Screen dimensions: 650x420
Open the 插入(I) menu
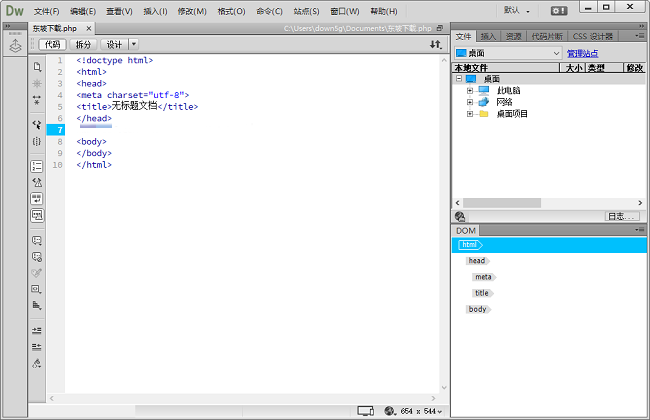click(x=155, y=11)
